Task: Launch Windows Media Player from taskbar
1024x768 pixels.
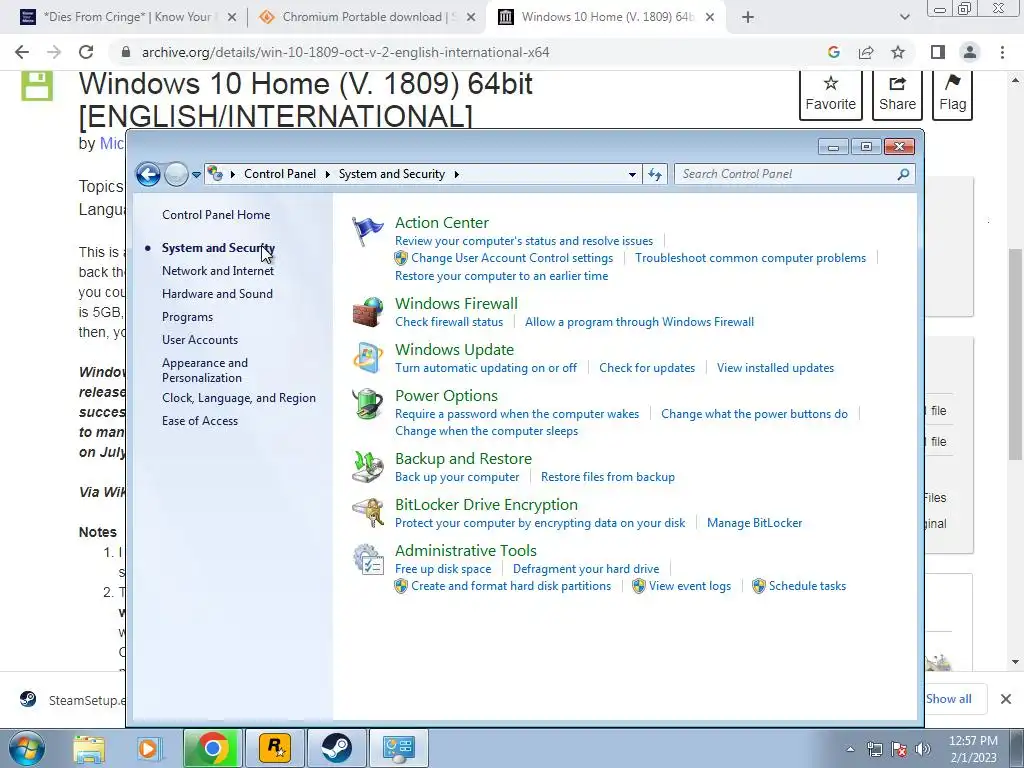Action: pyautogui.click(x=150, y=748)
